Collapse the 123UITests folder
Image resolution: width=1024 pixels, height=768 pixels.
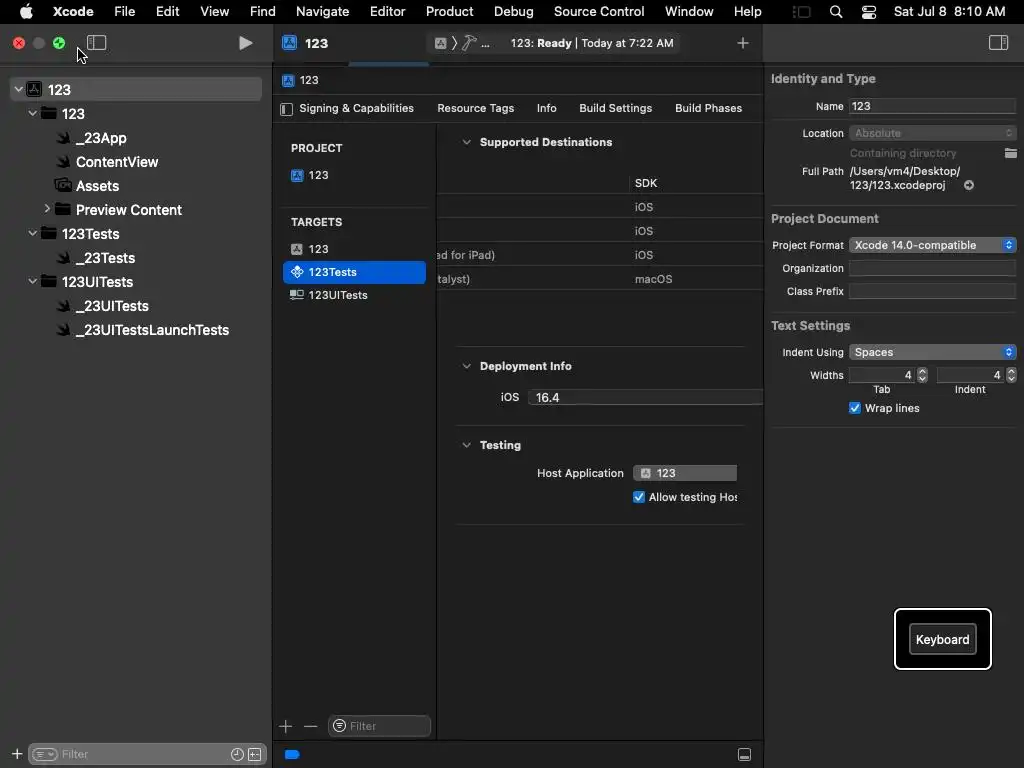33,281
